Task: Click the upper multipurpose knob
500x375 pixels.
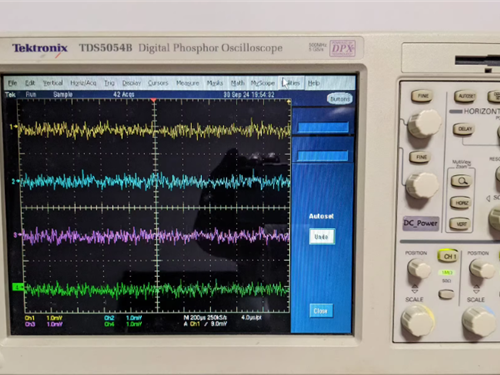Action: [424, 124]
